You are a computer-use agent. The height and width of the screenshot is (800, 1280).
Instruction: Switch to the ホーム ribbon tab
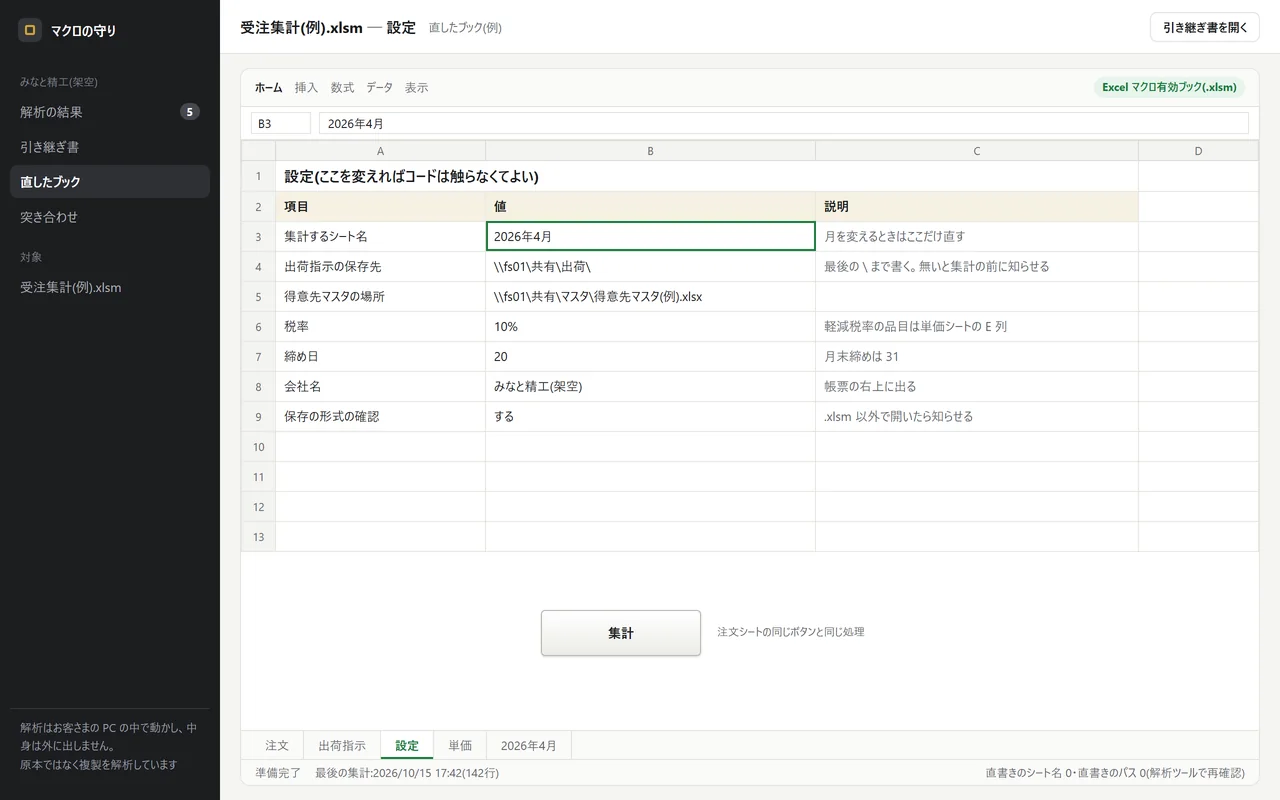click(x=268, y=88)
